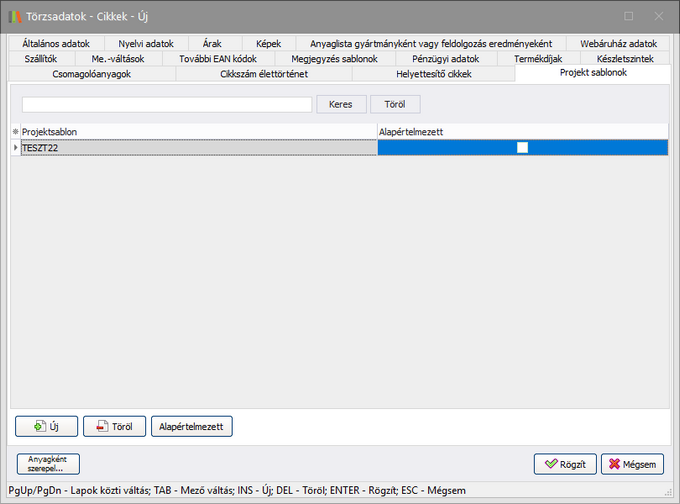Click the Töröl button with minus icon

click(114, 427)
